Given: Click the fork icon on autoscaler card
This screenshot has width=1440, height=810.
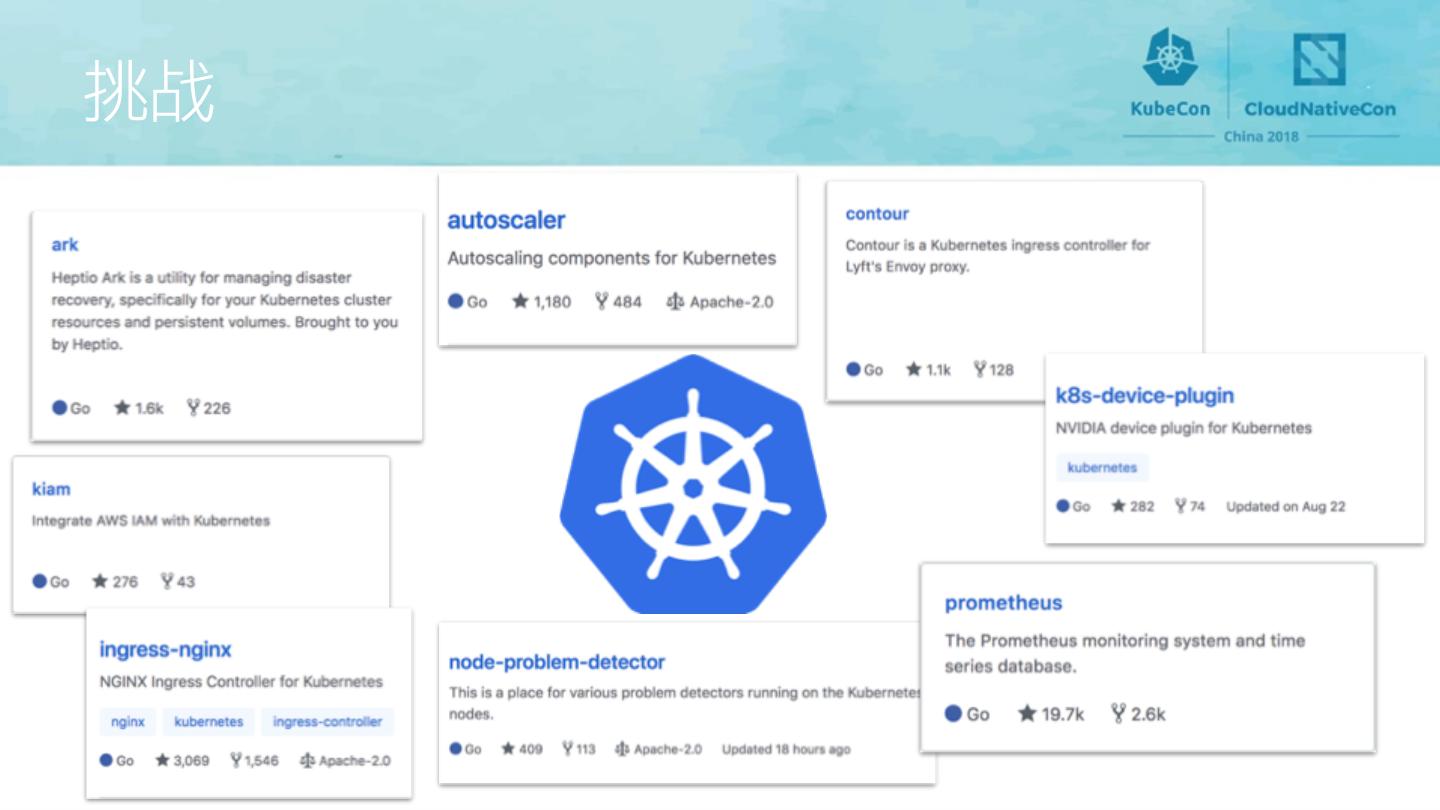Looking at the screenshot, I should tap(601, 301).
